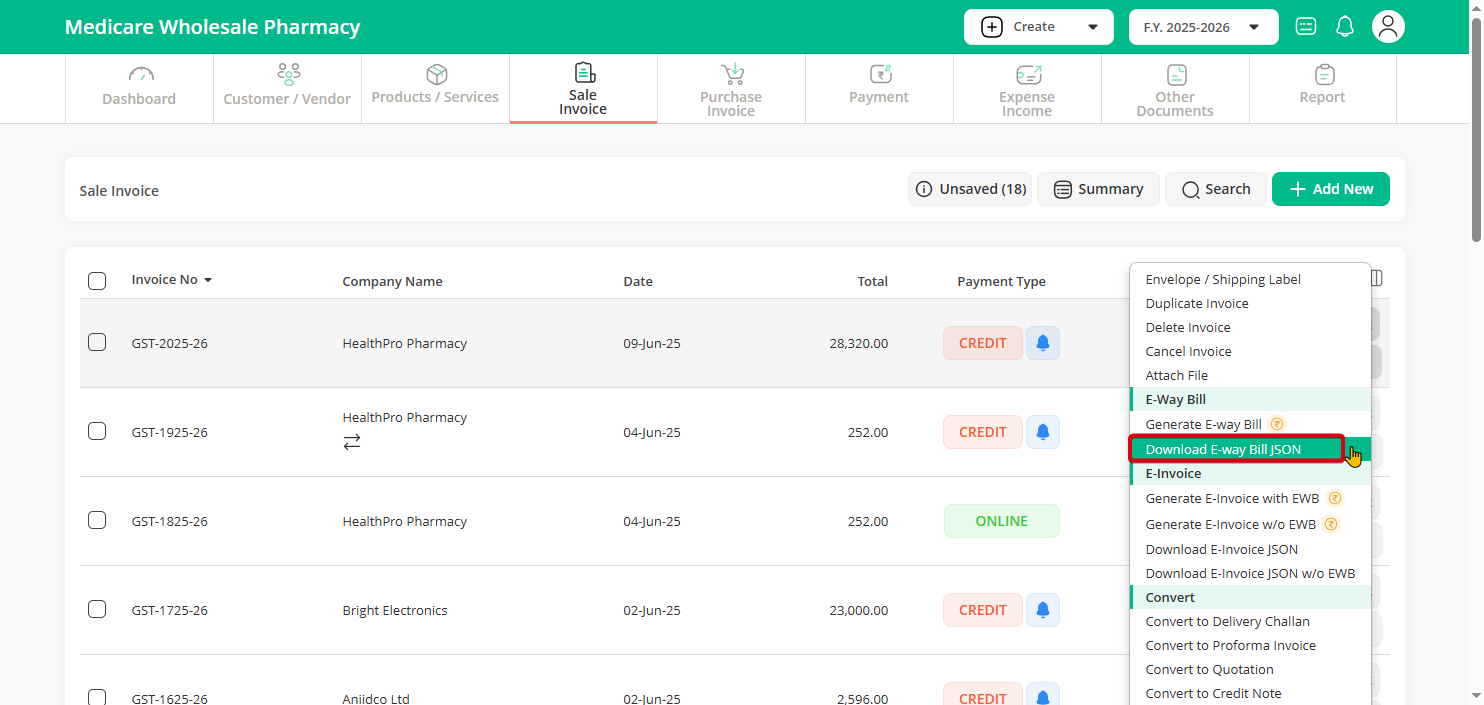Open the user profile avatar icon
Image resolution: width=1484 pixels, height=705 pixels.
coord(1388,27)
